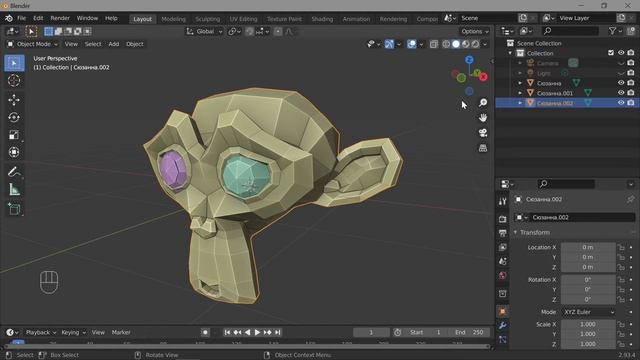This screenshot has width=640, height=360.
Task: Click the Location X value field
Action: [588, 247]
